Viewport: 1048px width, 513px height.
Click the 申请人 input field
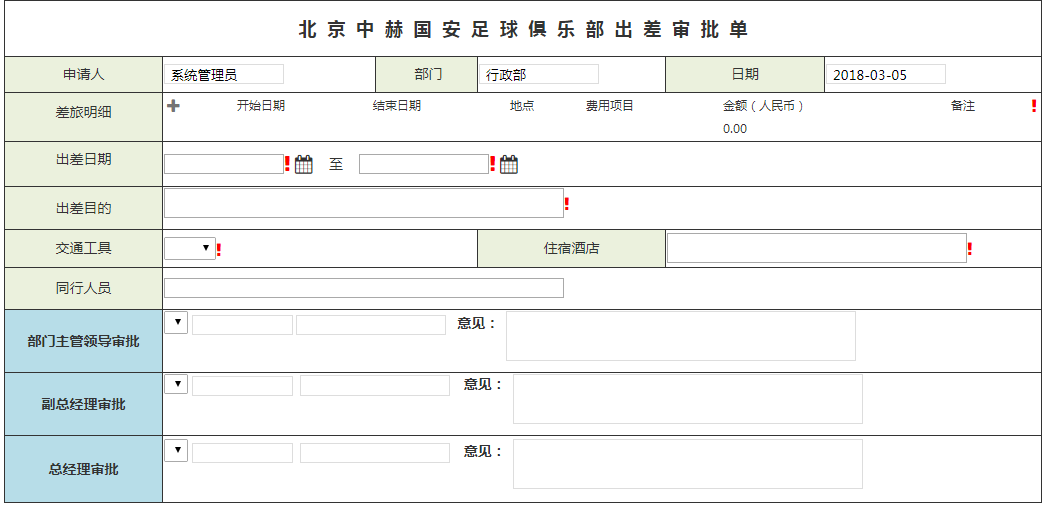pos(224,74)
